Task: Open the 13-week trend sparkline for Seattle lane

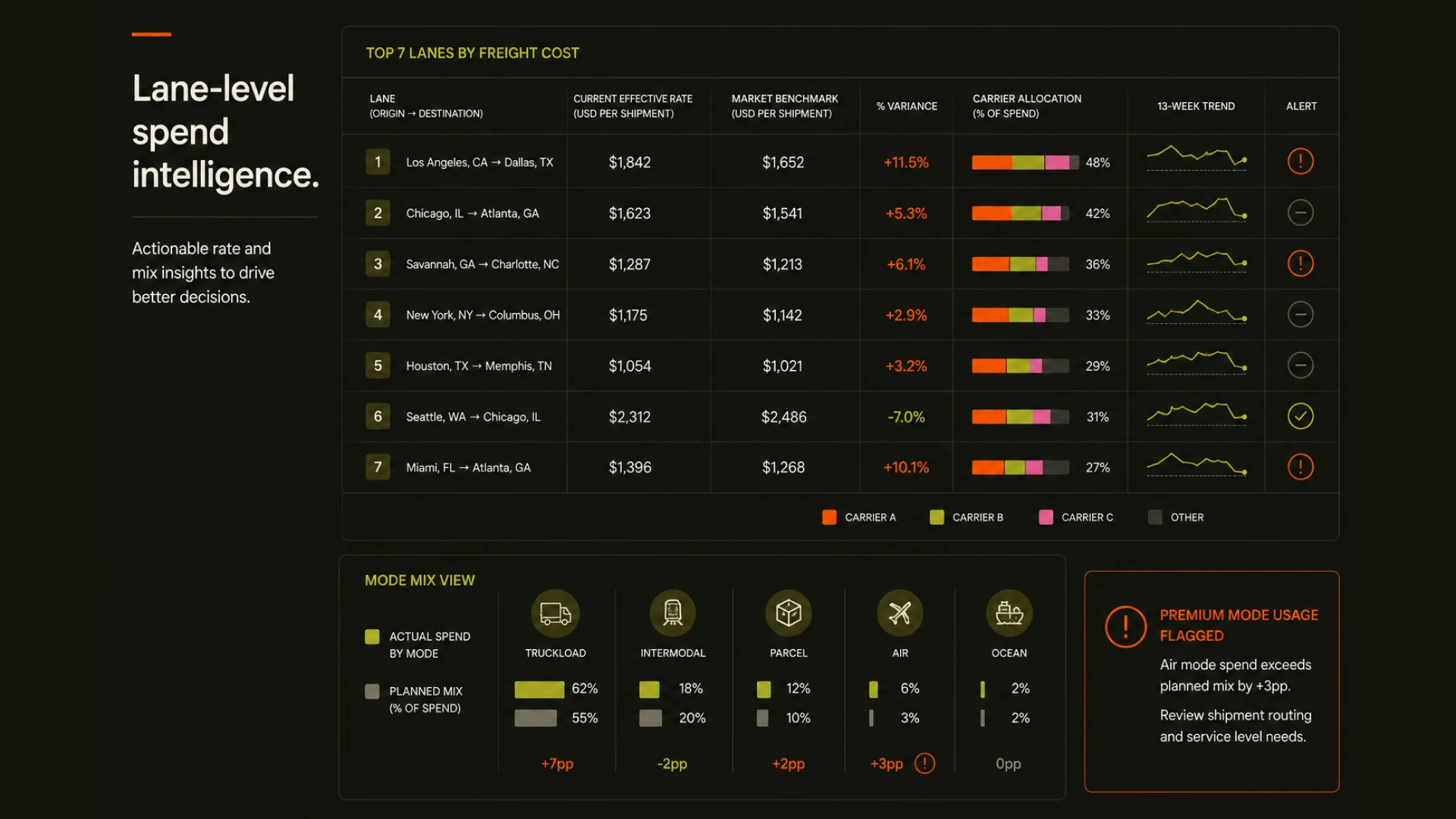Action: (1197, 413)
